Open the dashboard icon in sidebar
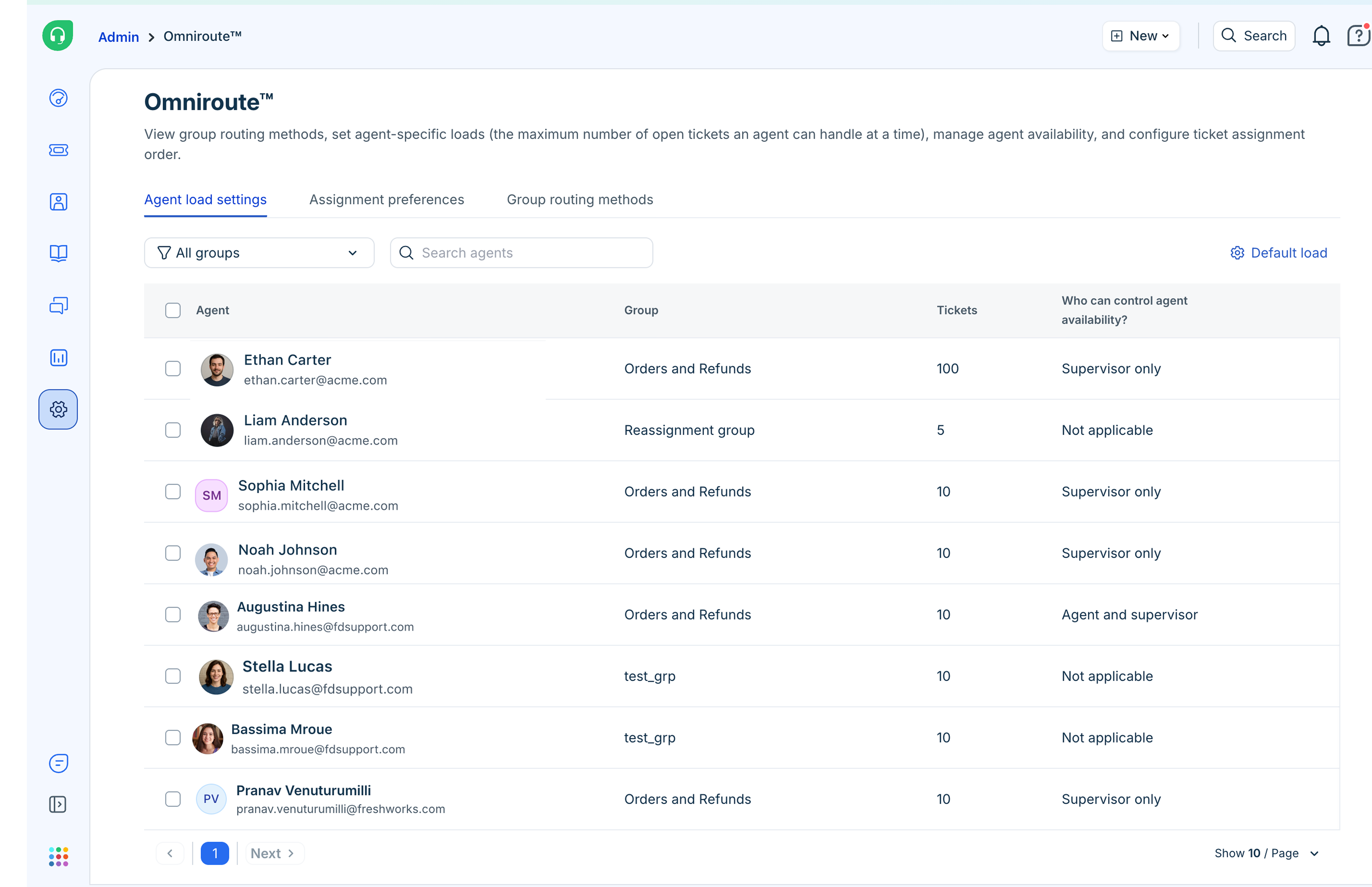 coord(58,98)
